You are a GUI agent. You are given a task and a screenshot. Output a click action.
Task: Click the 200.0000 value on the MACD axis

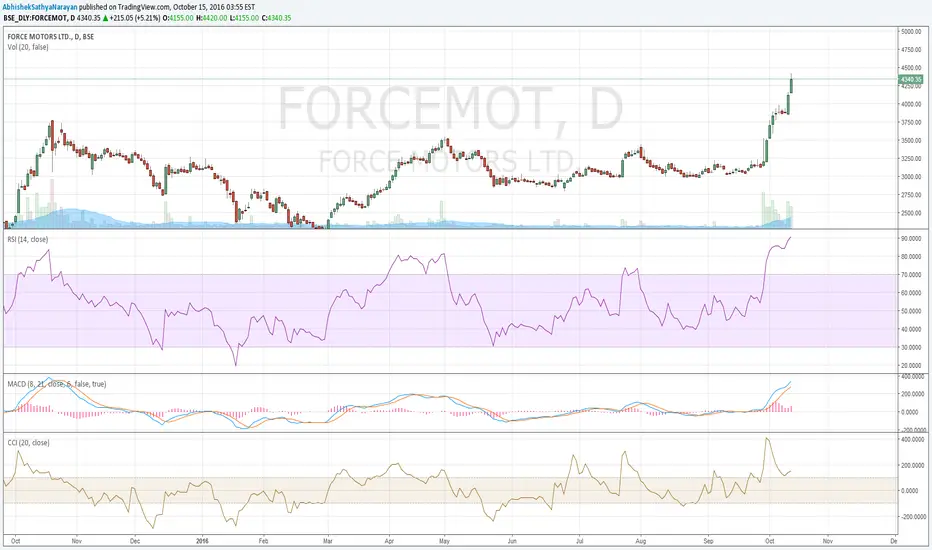click(x=912, y=394)
